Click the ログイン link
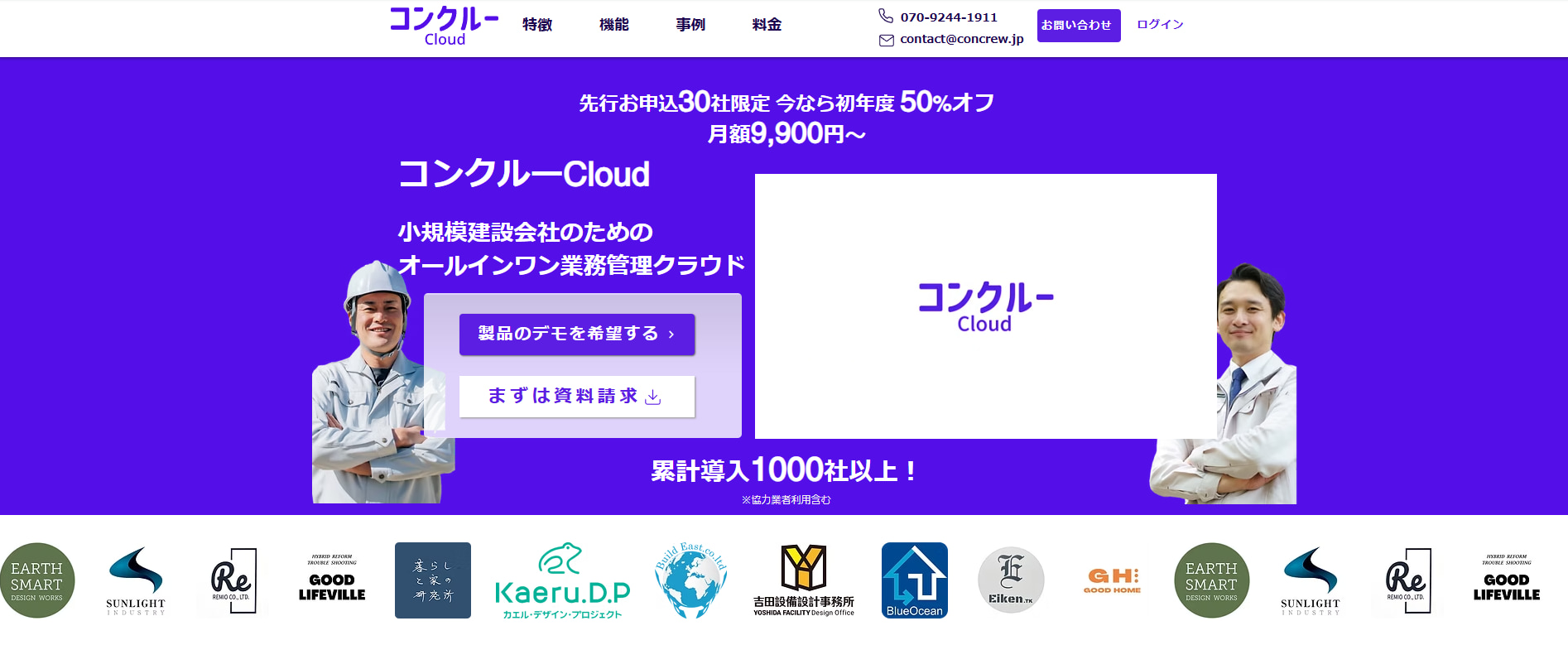 [x=1160, y=25]
